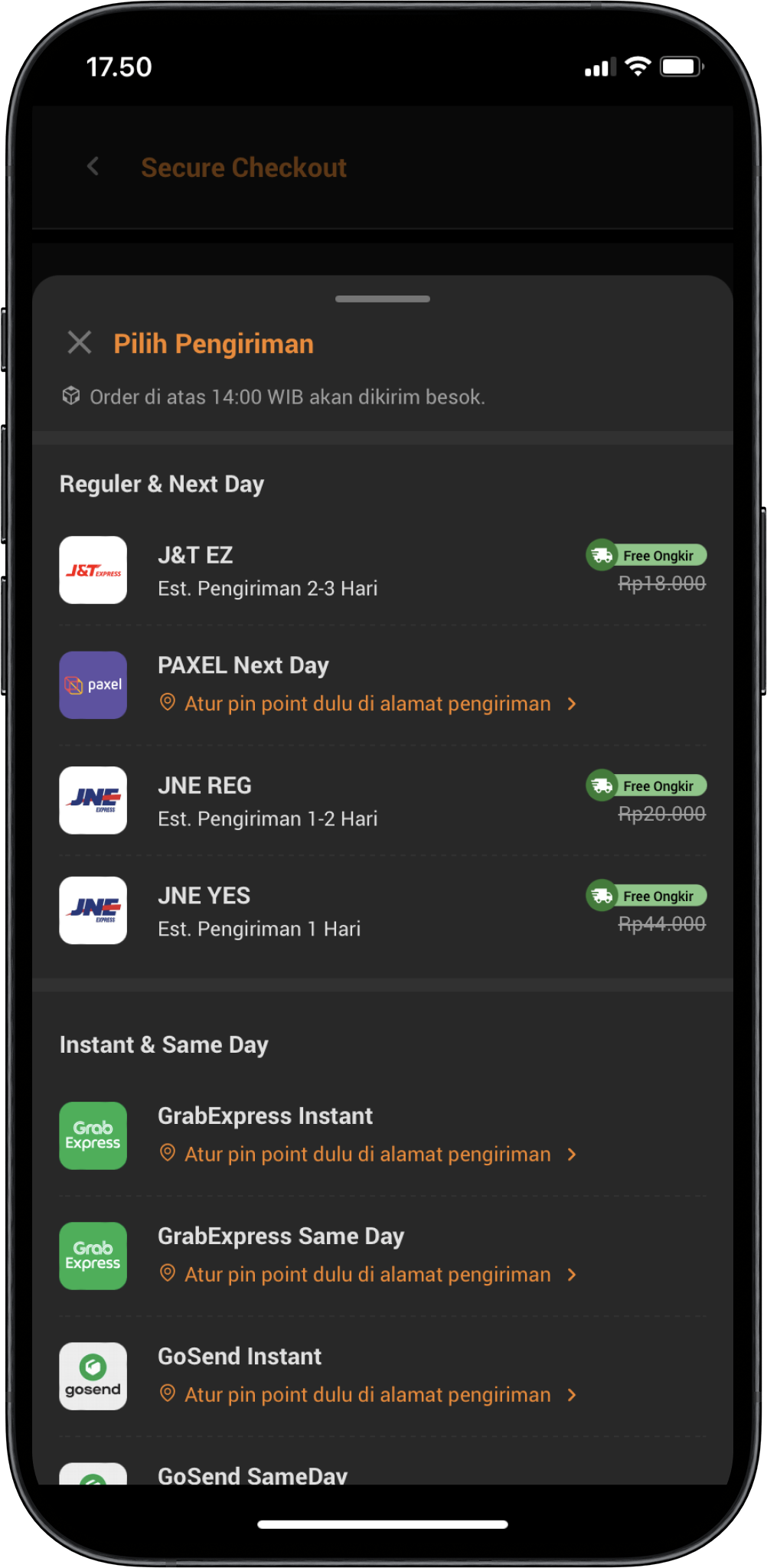Screen dimensions: 767x1568
Task: Choose the JNE REG logo icon
Action: point(93,800)
